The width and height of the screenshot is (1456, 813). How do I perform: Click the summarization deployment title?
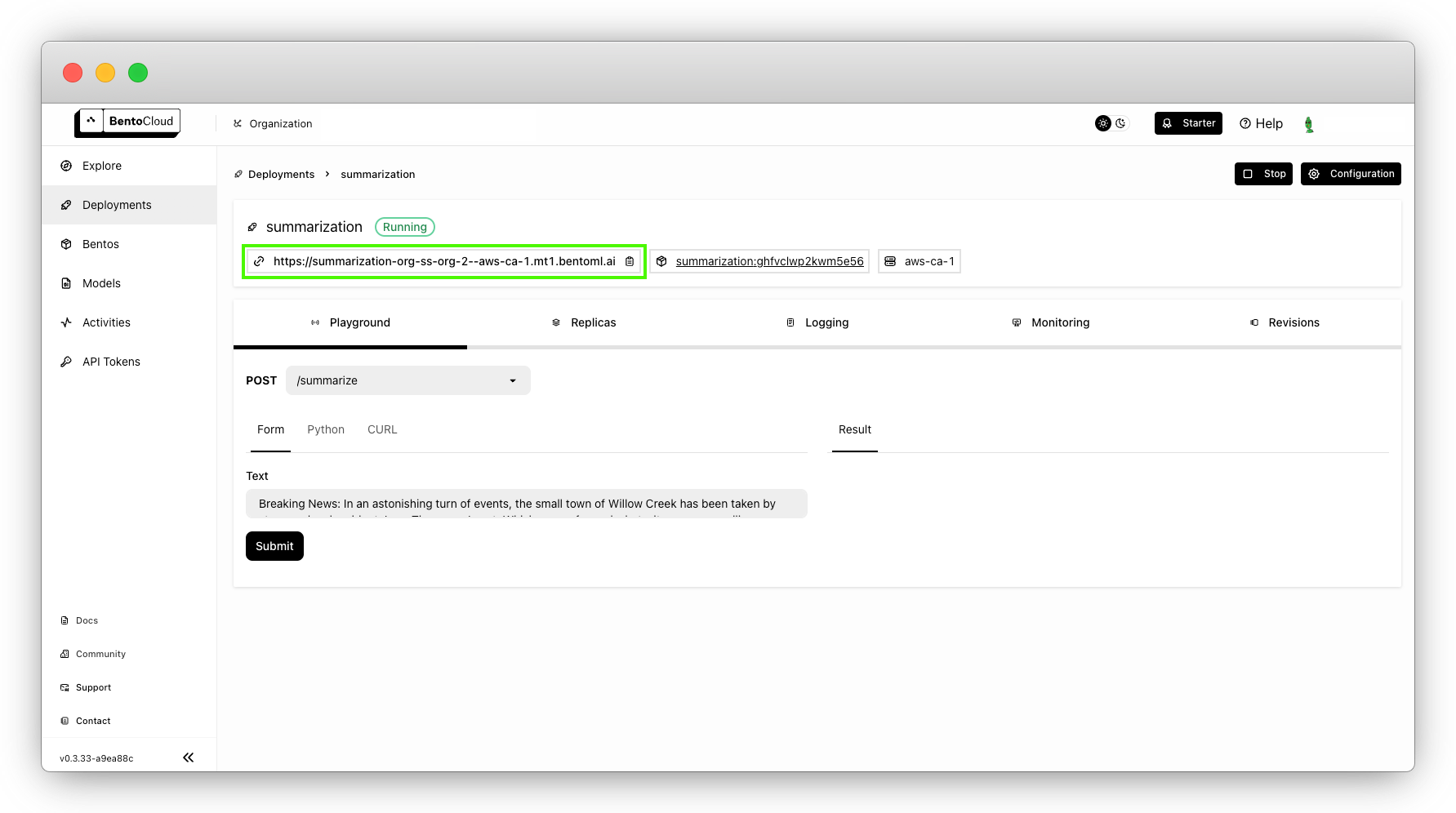[314, 227]
